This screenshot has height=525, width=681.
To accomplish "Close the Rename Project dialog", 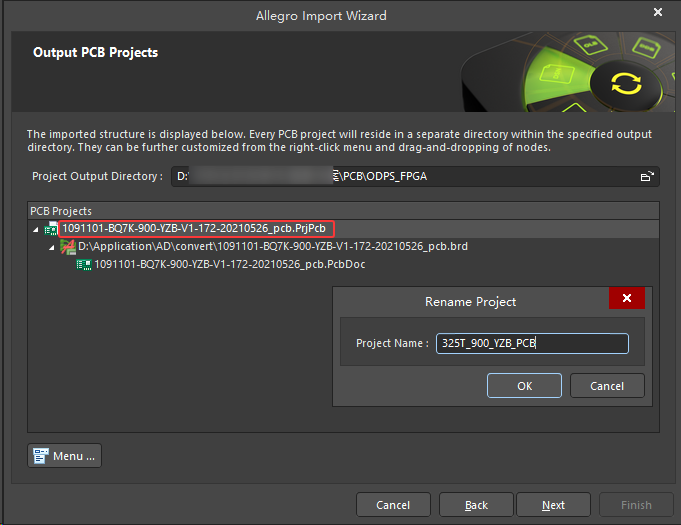I will point(627,298).
